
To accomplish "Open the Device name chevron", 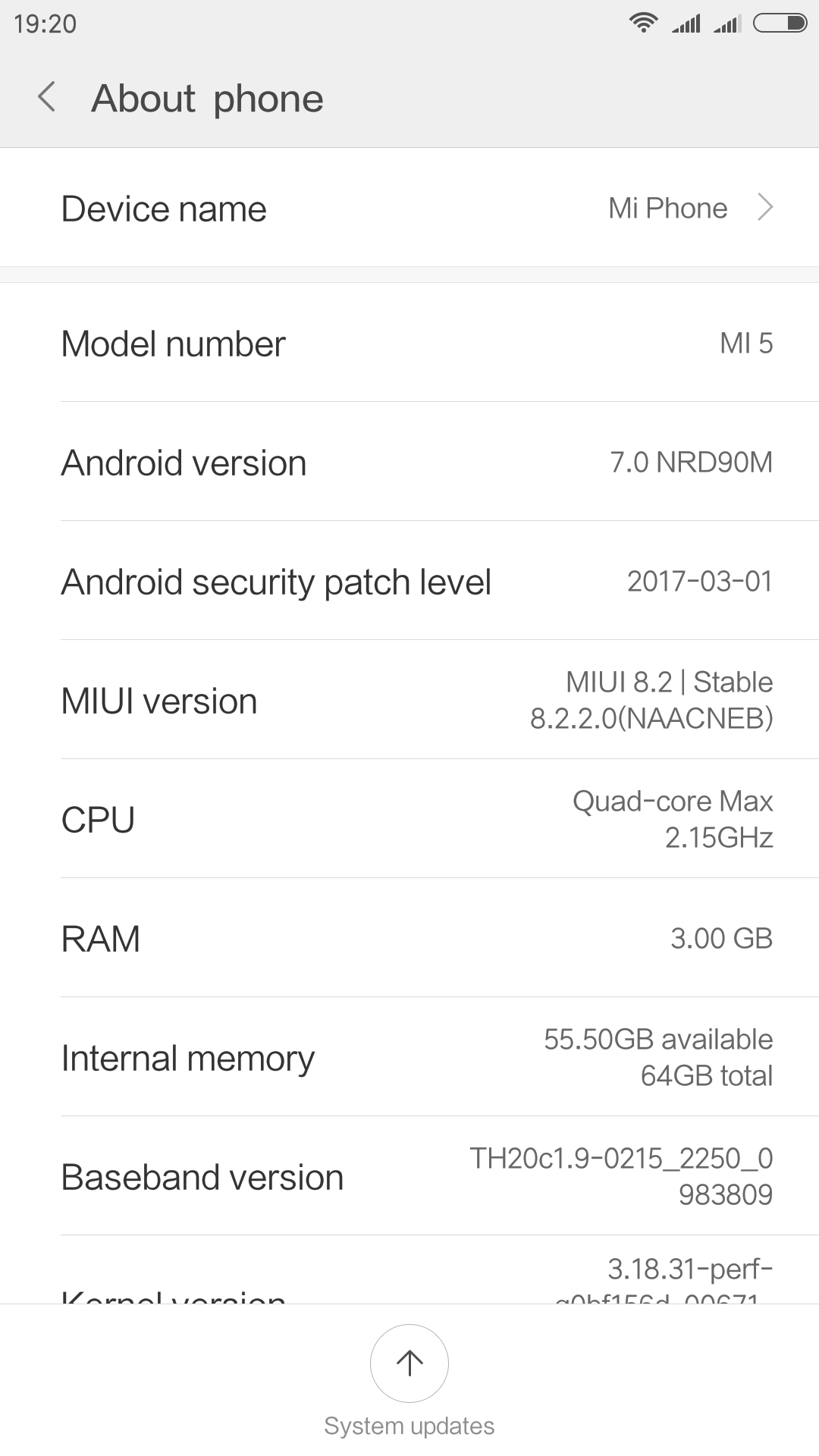I will pos(765,207).
